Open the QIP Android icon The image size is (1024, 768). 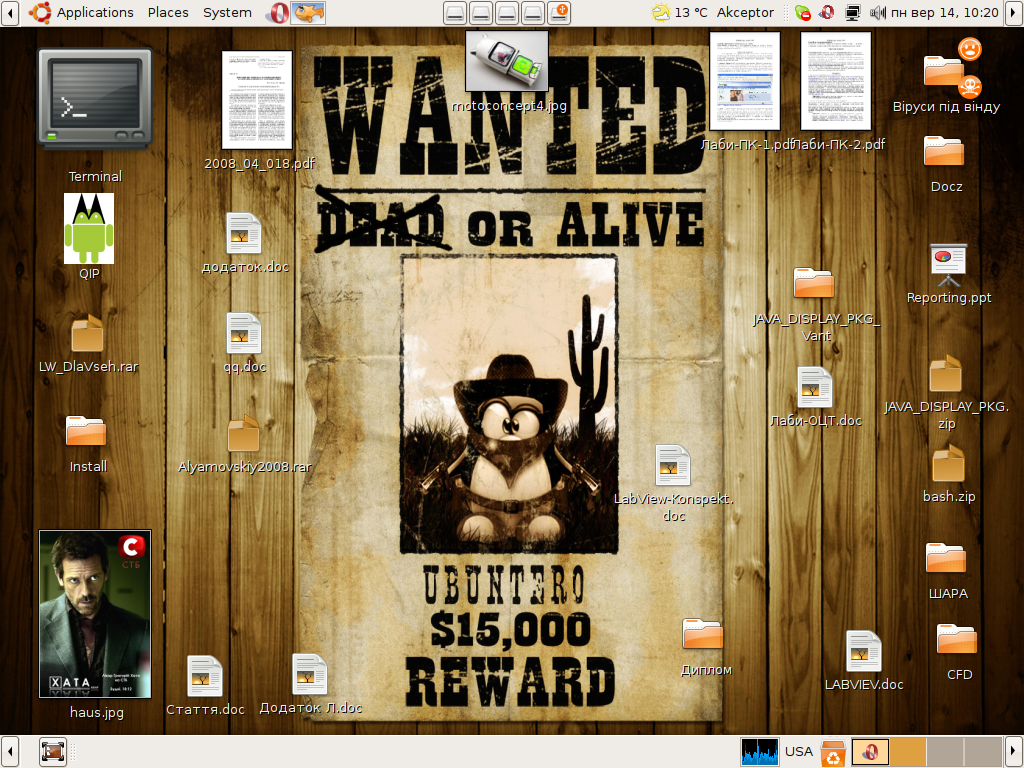point(89,228)
